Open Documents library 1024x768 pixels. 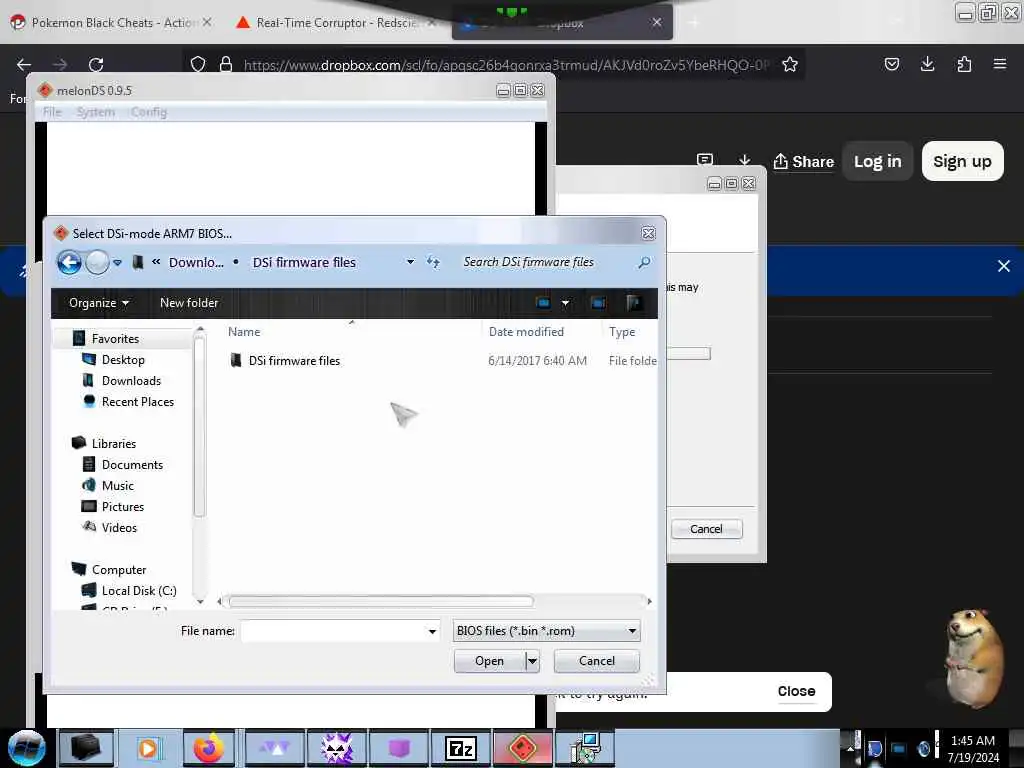(x=132, y=464)
